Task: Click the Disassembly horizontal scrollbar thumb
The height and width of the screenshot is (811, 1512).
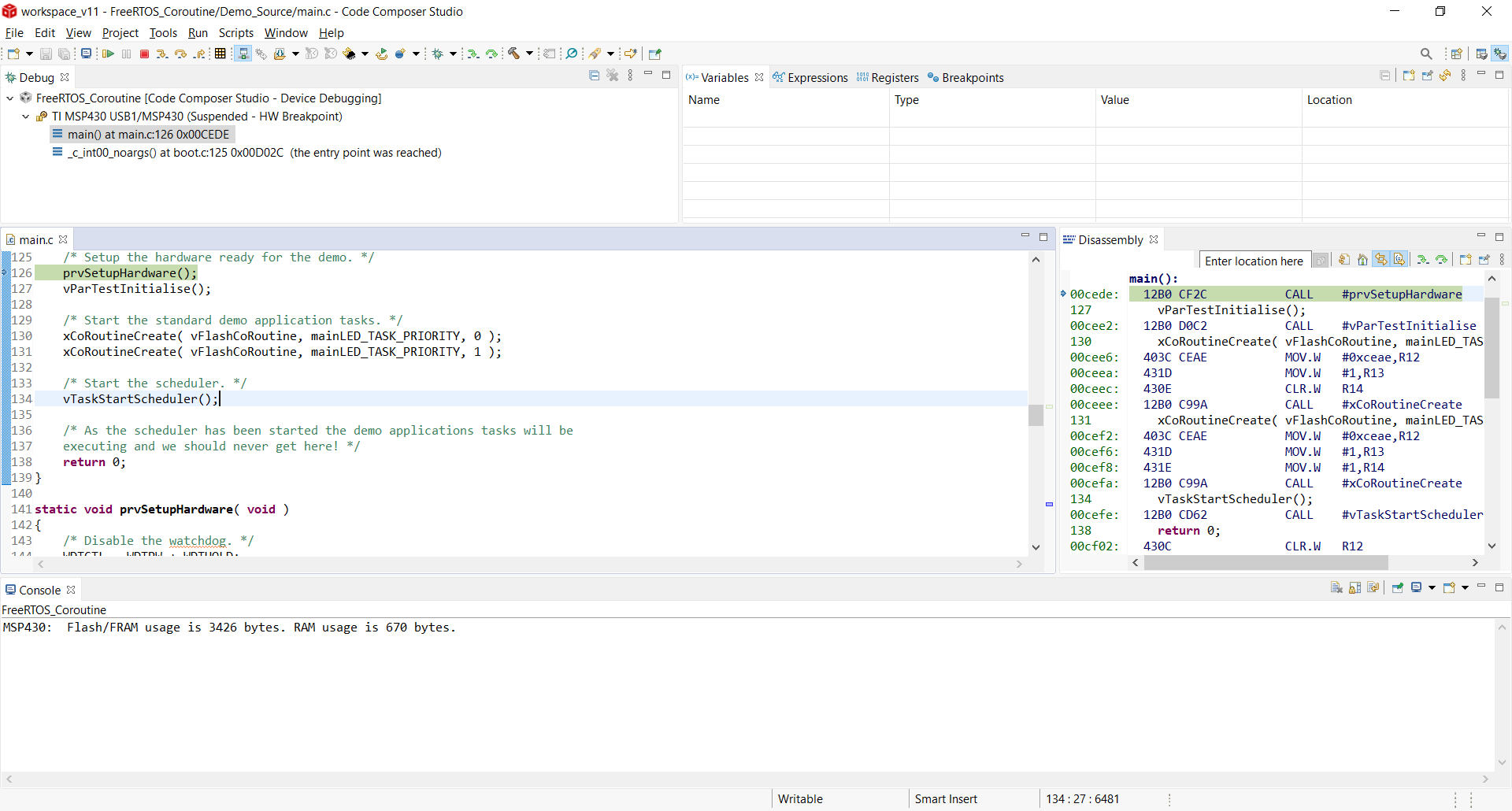Action: [1266, 562]
